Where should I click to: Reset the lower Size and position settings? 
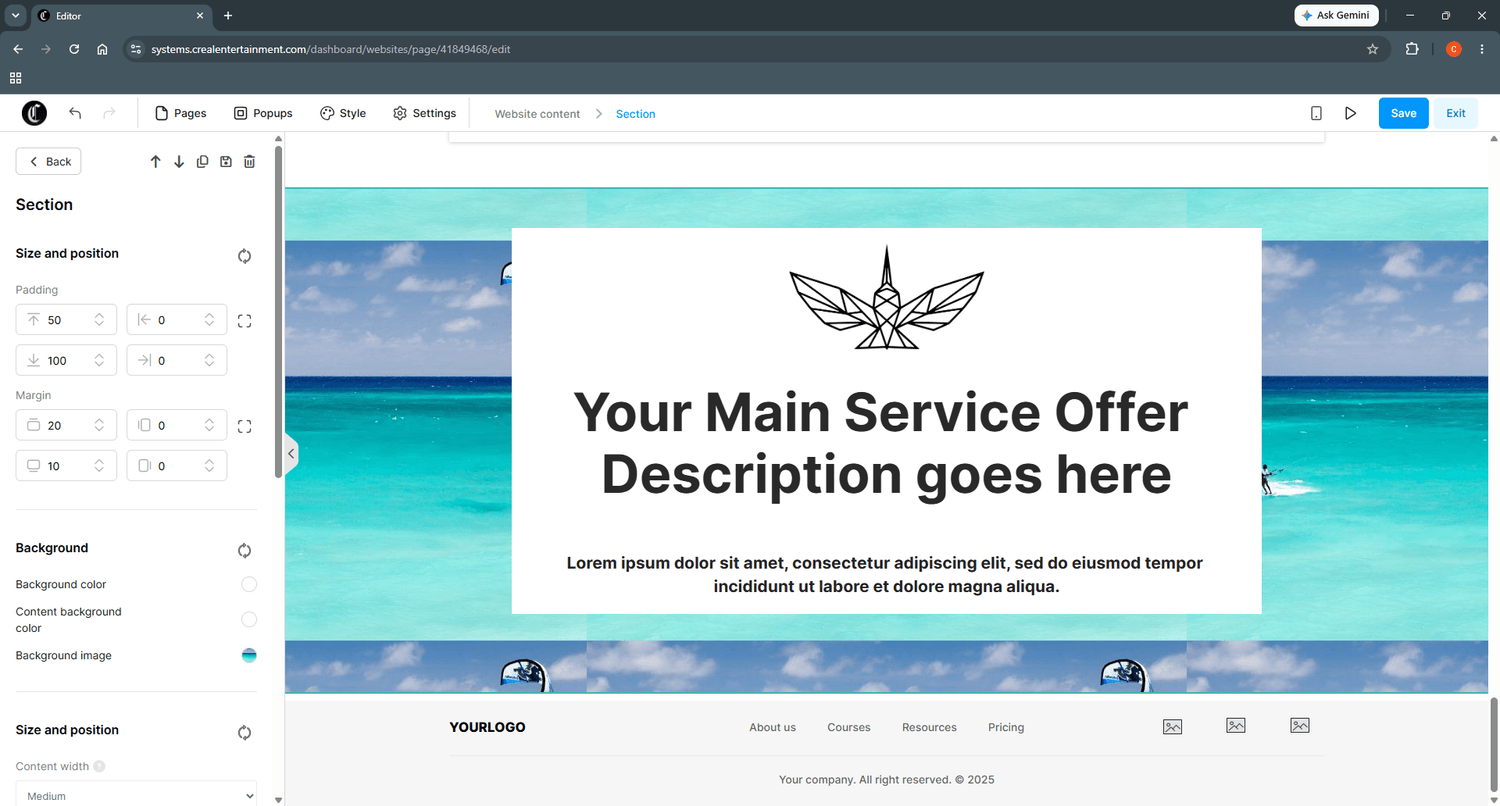point(245,732)
